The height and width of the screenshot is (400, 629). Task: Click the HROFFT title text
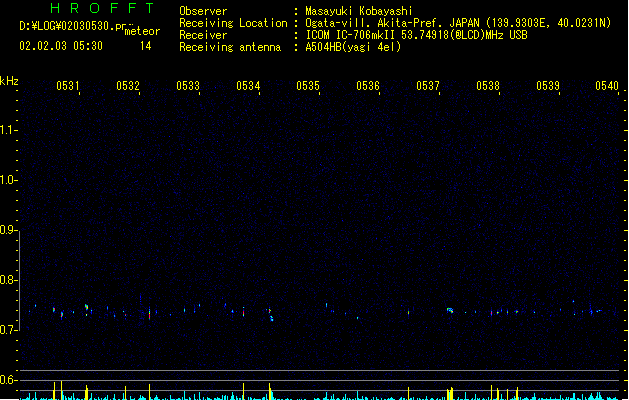103,8
